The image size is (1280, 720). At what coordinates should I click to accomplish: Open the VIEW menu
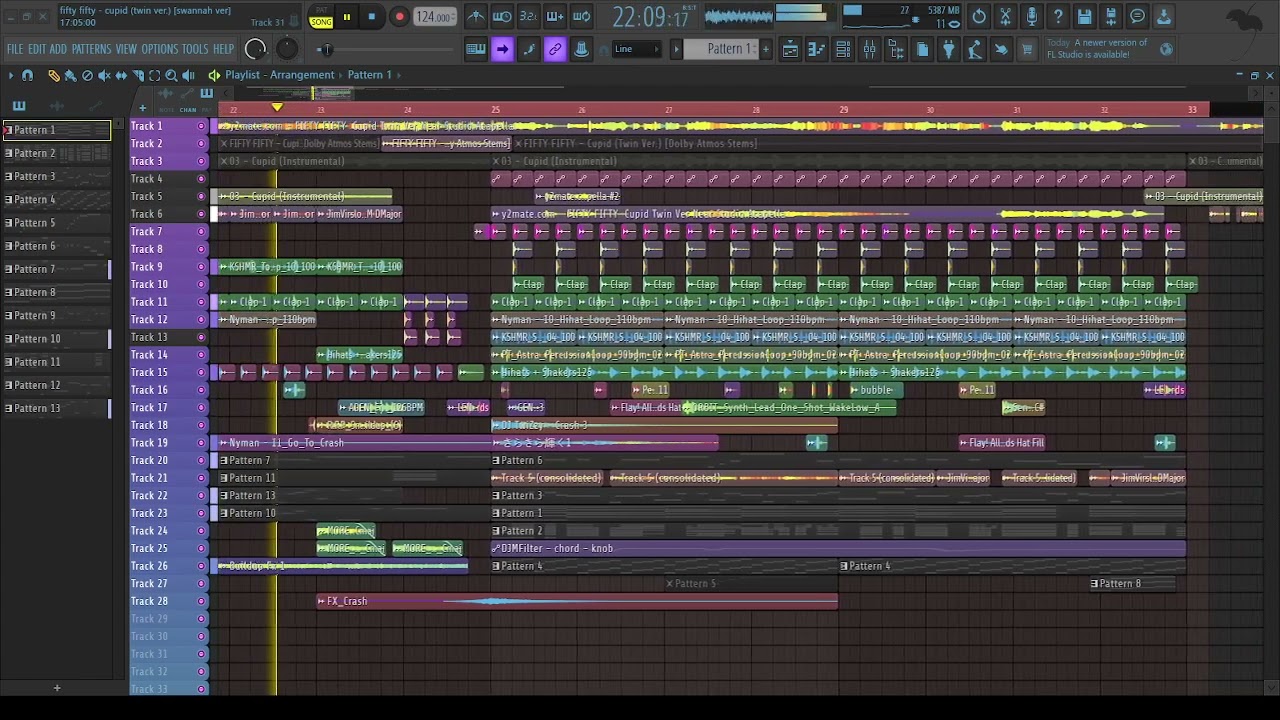click(x=126, y=49)
